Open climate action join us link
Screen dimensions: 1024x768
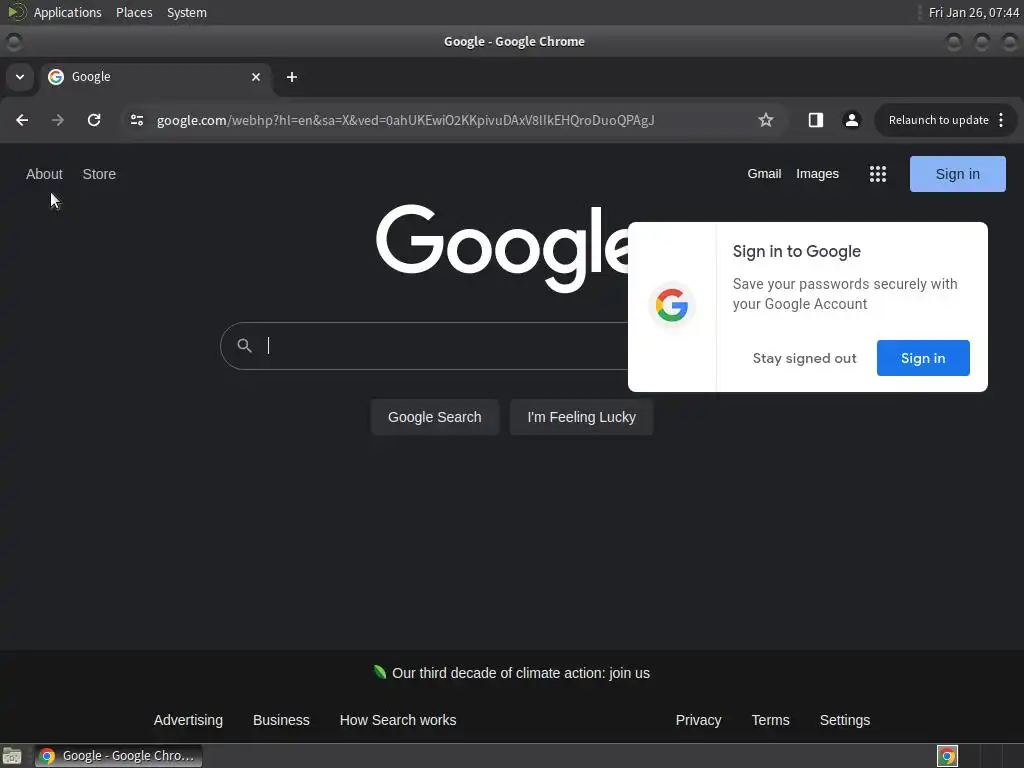pyautogui.click(x=520, y=673)
